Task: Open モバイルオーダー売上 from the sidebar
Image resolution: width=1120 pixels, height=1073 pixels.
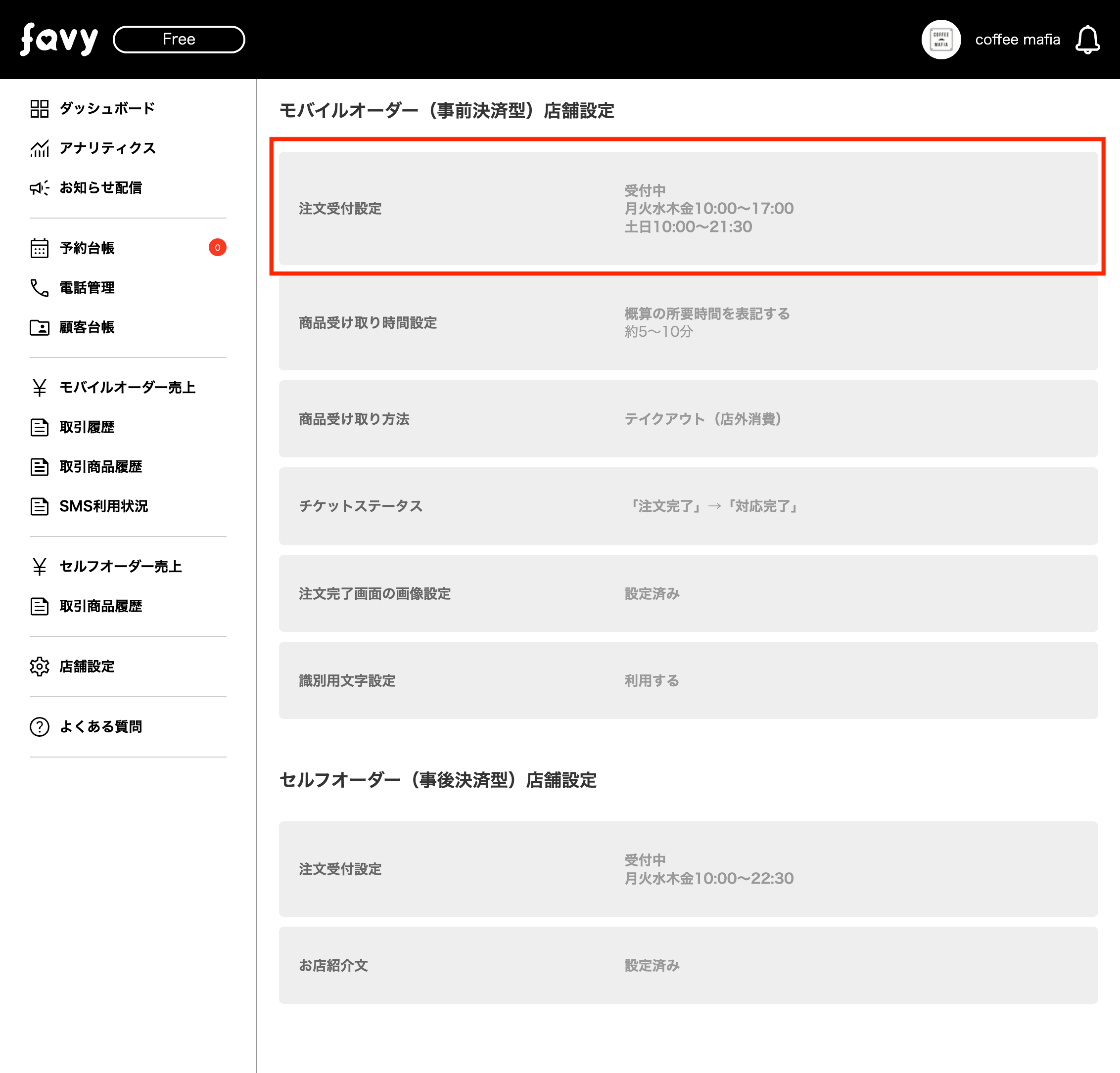Action: pos(127,388)
